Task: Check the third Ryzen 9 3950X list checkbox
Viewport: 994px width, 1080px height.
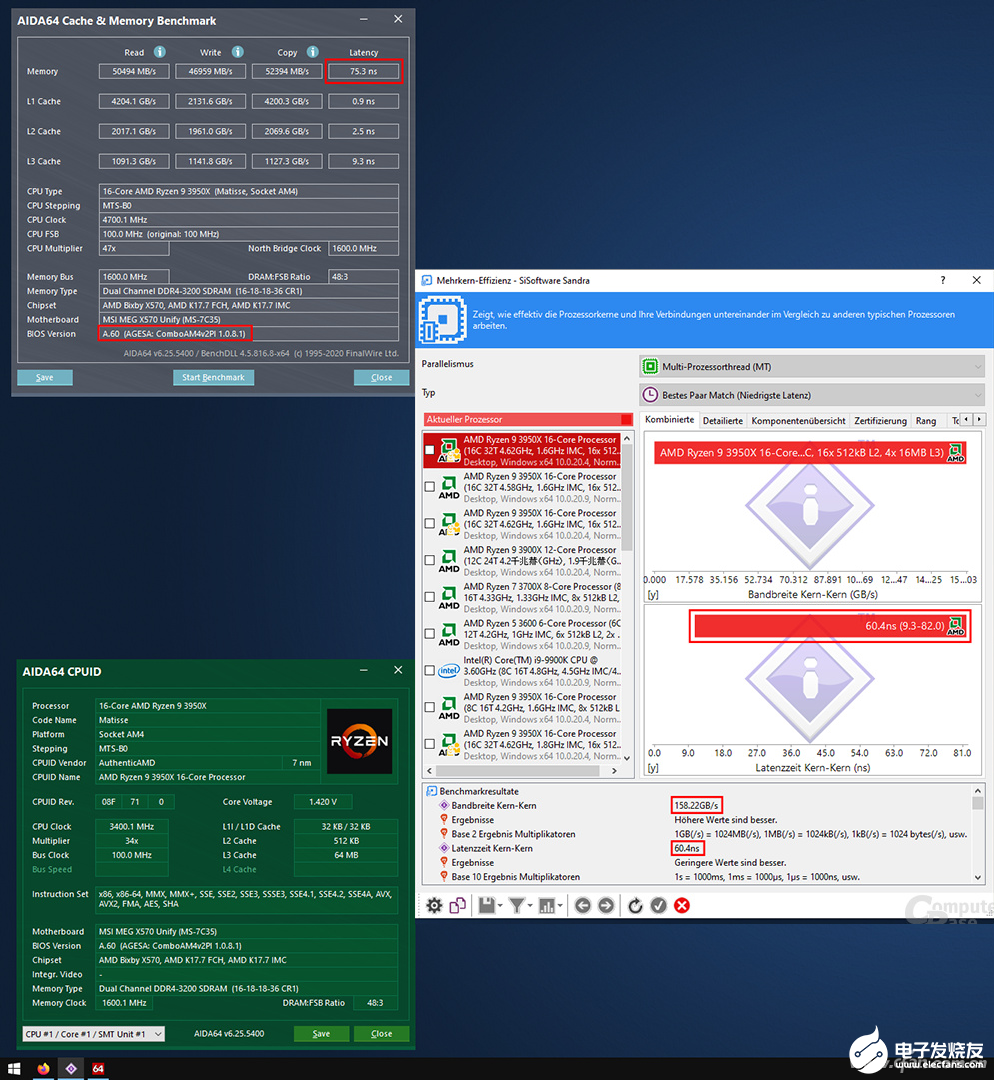Action: click(x=430, y=523)
